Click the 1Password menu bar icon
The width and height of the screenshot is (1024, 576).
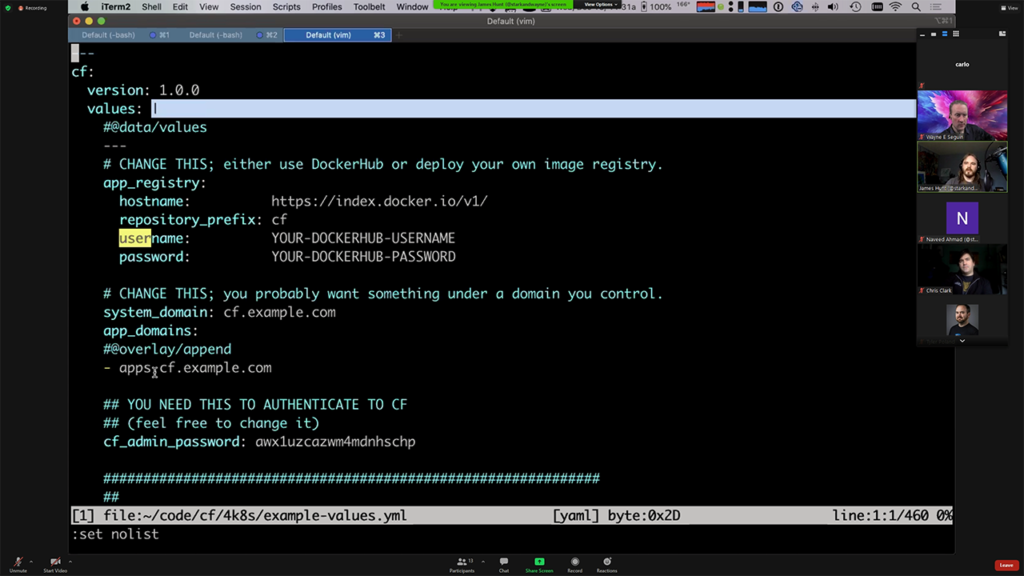point(778,7)
